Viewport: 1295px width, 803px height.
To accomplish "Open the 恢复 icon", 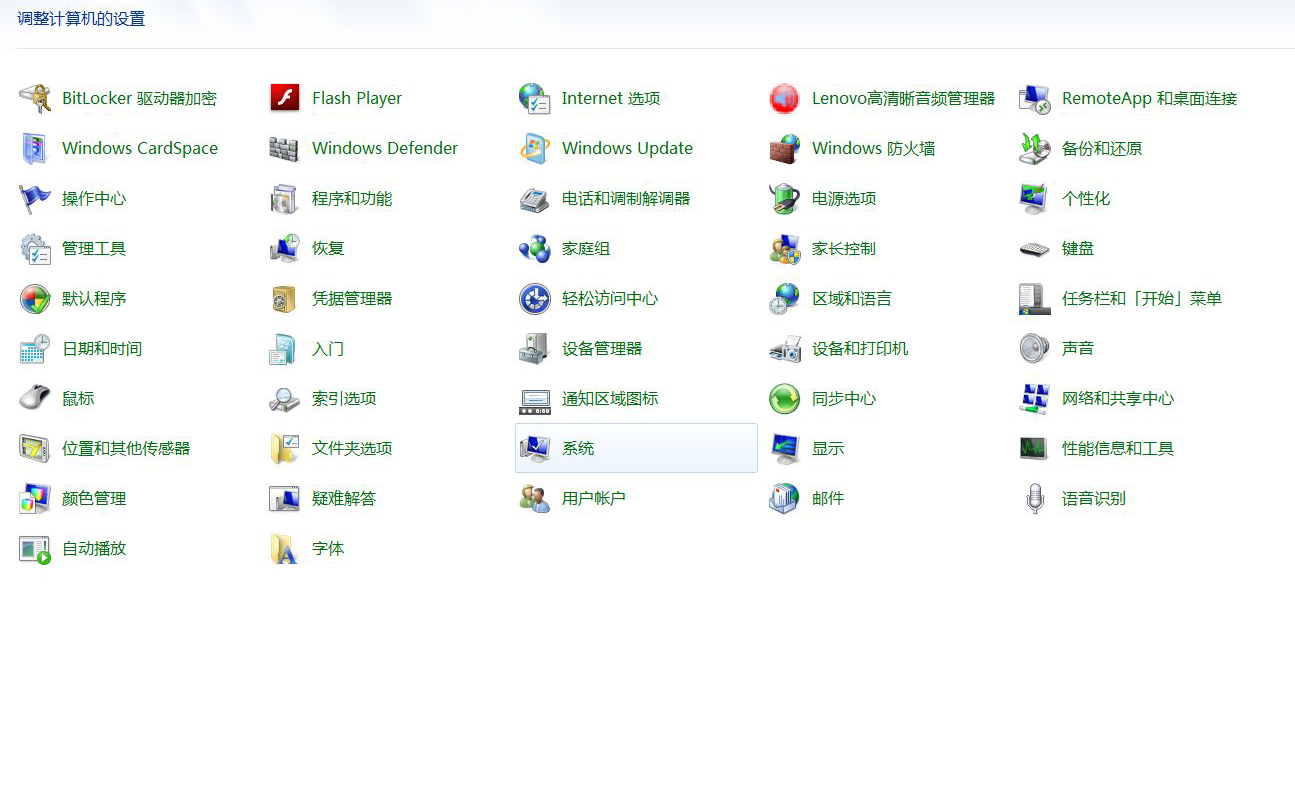I will click(285, 248).
